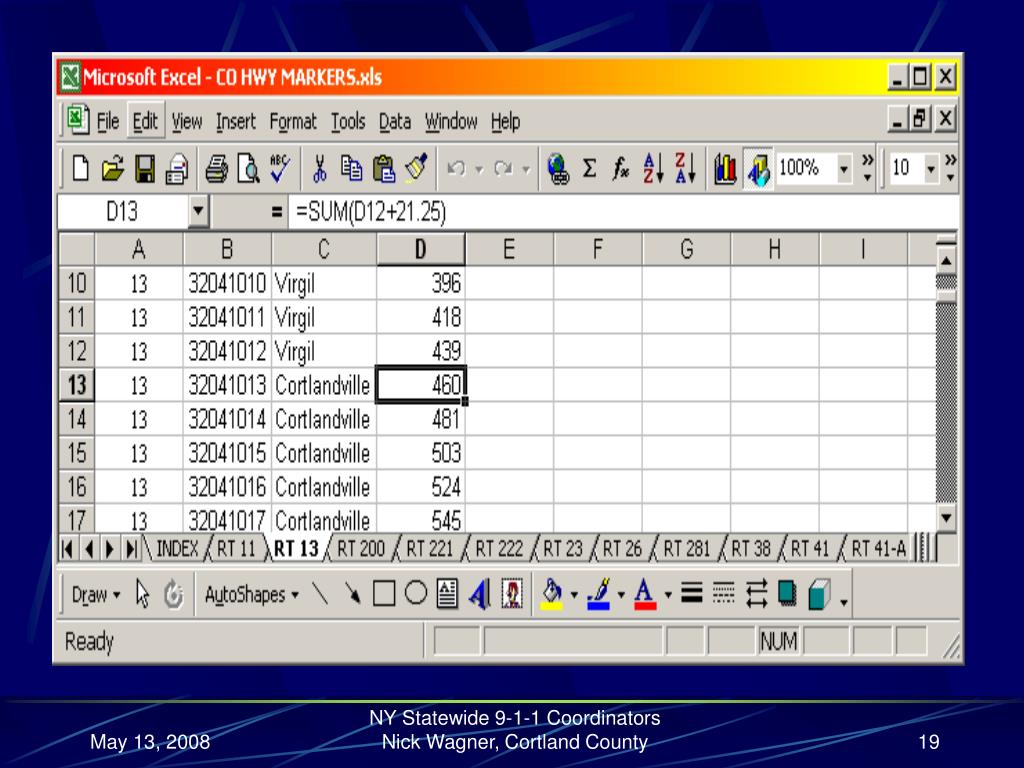Apply the red Font Color
This screenshot has width=1024, height=768.
(645, 594)
